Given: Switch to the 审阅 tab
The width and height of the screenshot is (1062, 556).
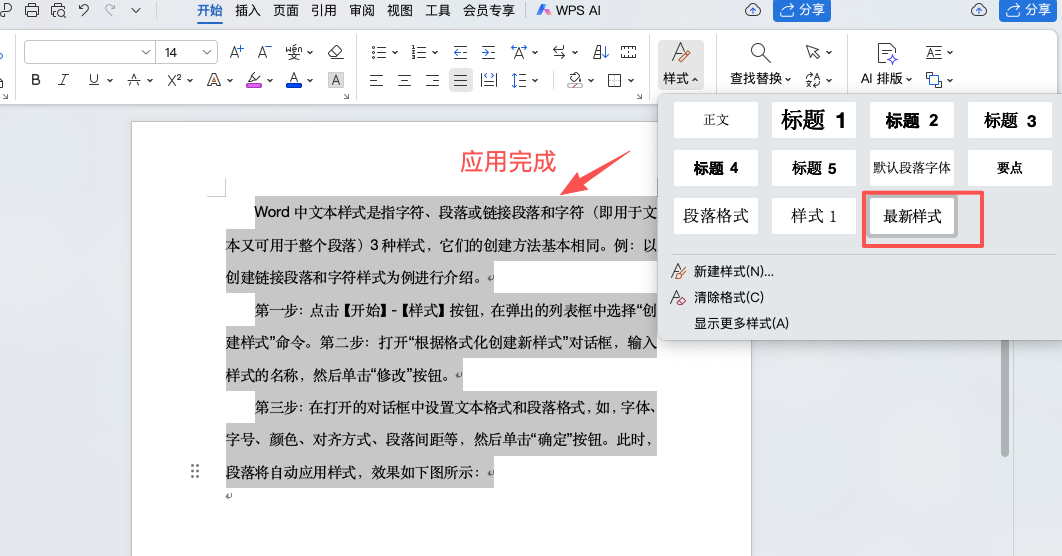Looking at the screenshot, I should point(362,10).
